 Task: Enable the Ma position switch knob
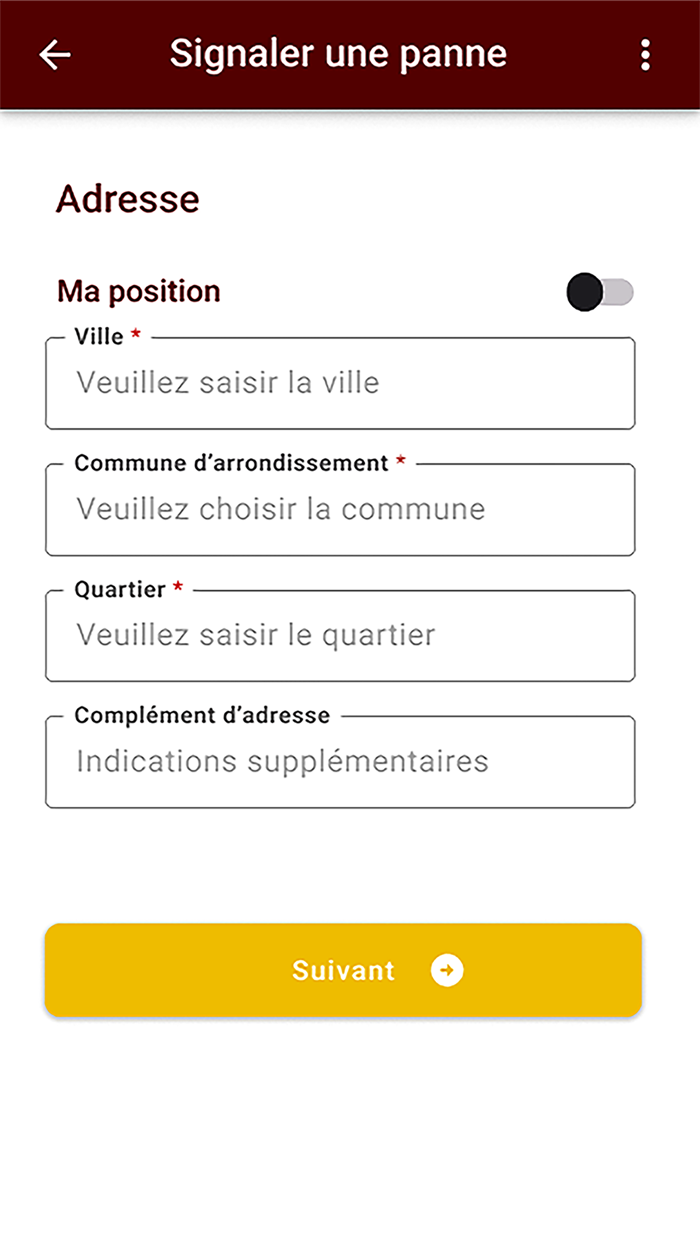click(585, 292)
